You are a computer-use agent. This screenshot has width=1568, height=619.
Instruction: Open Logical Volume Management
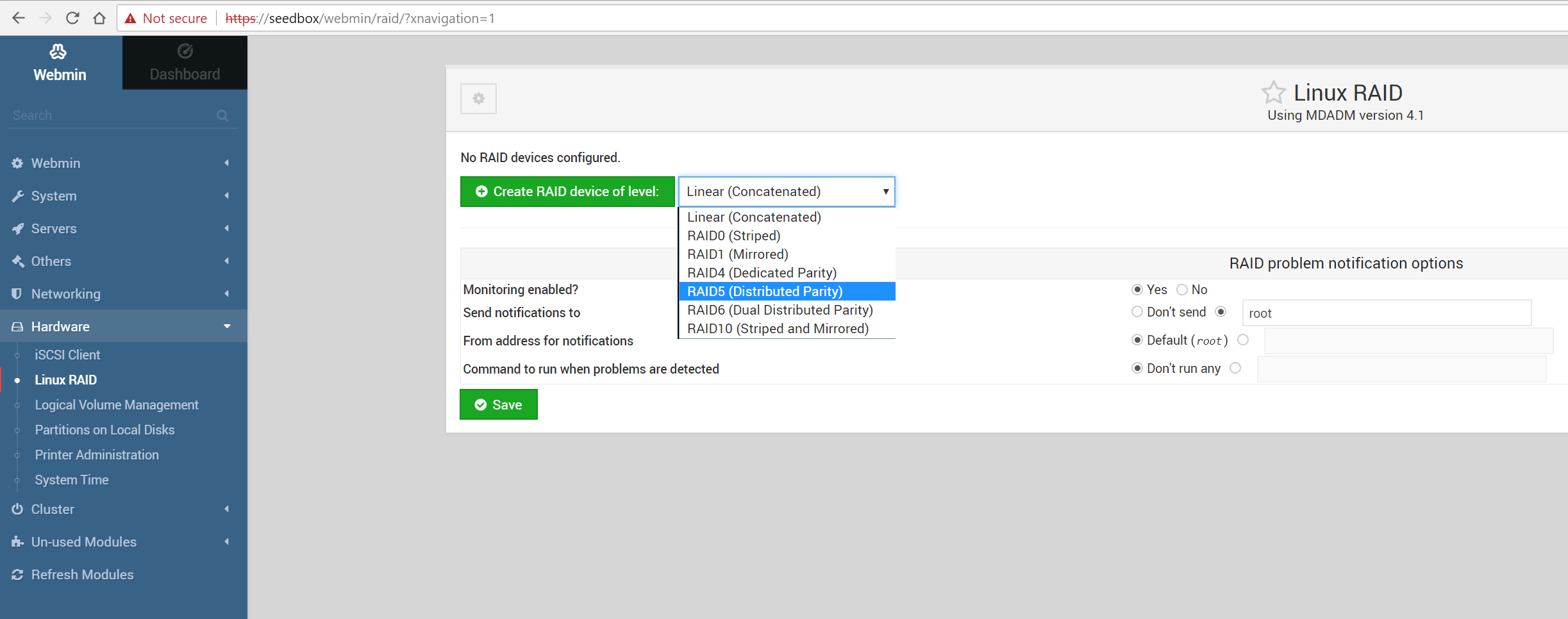[117, 404]
